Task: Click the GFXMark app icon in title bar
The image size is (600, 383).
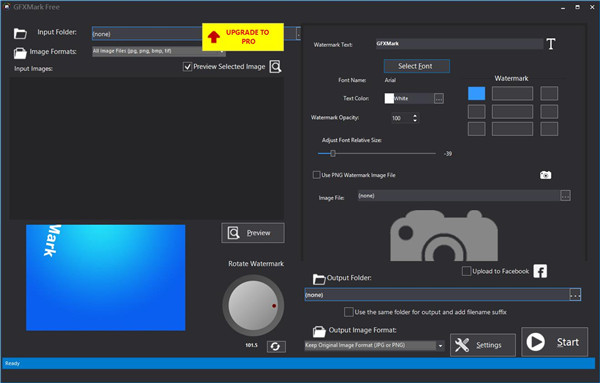Action: click(x=7, y=7)
